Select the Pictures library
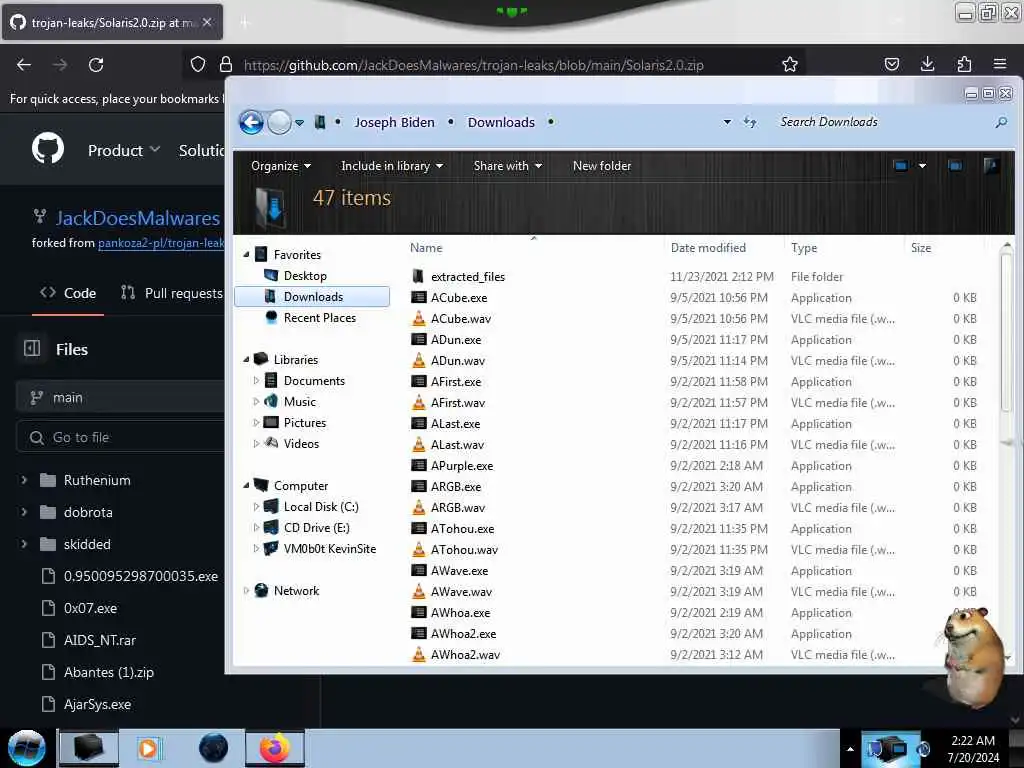 pos(304,423)
